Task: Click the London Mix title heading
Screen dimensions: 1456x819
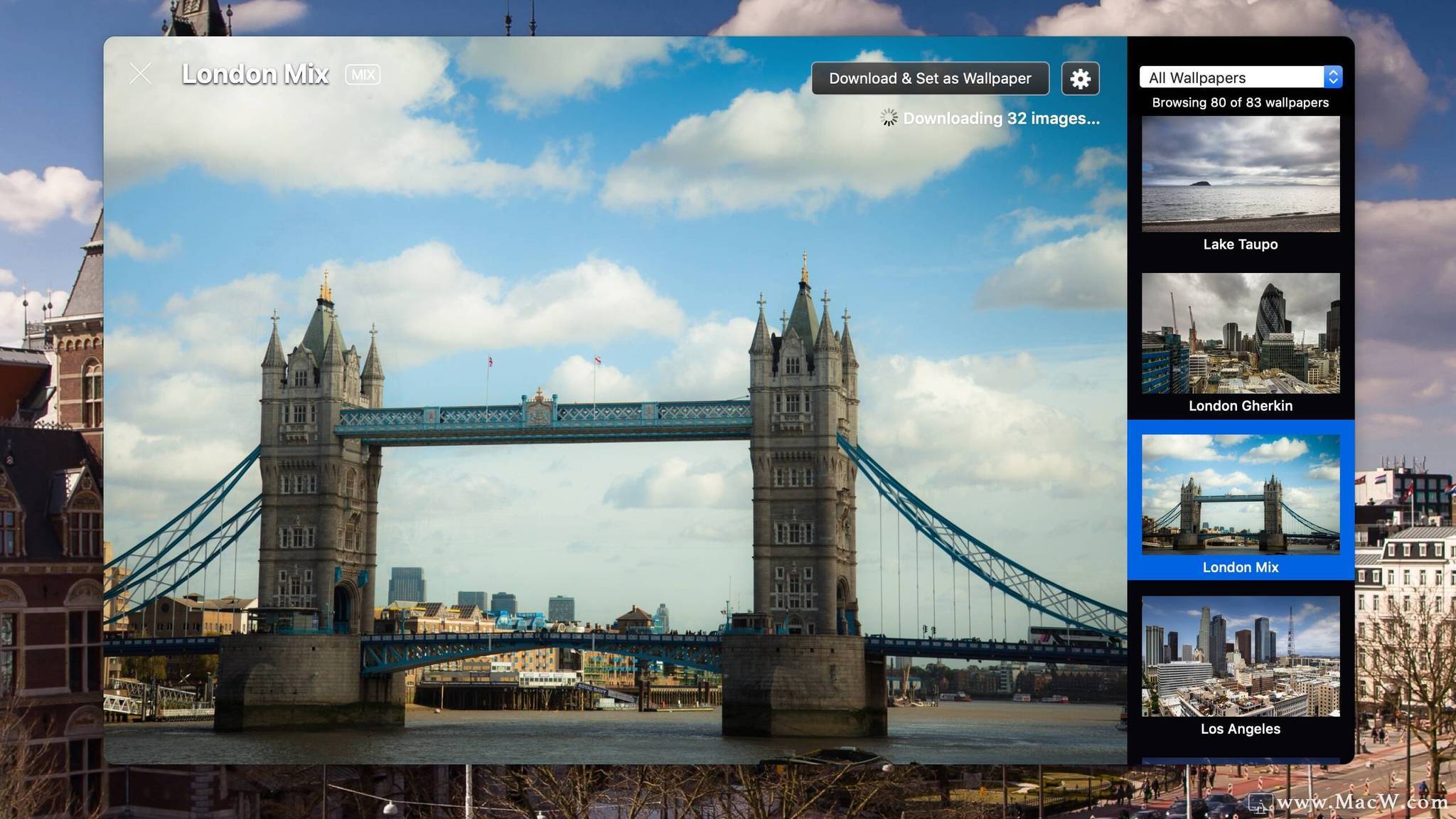Action: (255, 75)
